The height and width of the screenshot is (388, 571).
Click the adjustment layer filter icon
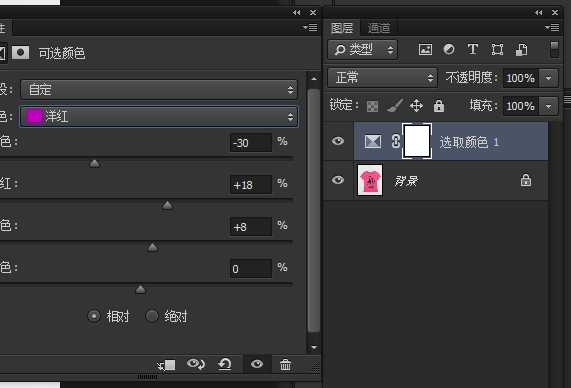tap(449, 49)
